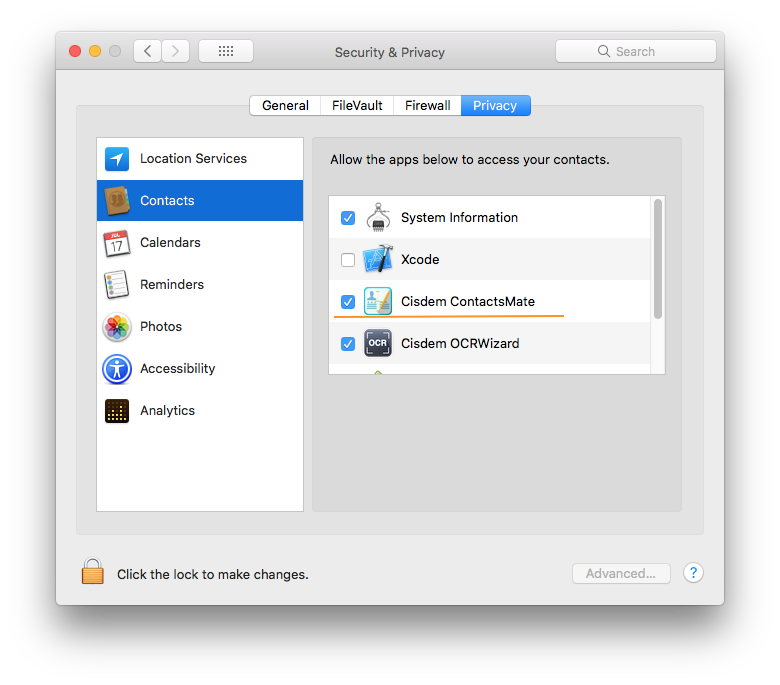The height and width of the screenshot is (685, 780).
Task: Click the yellow minimize window button
Action: coord(95,51)
